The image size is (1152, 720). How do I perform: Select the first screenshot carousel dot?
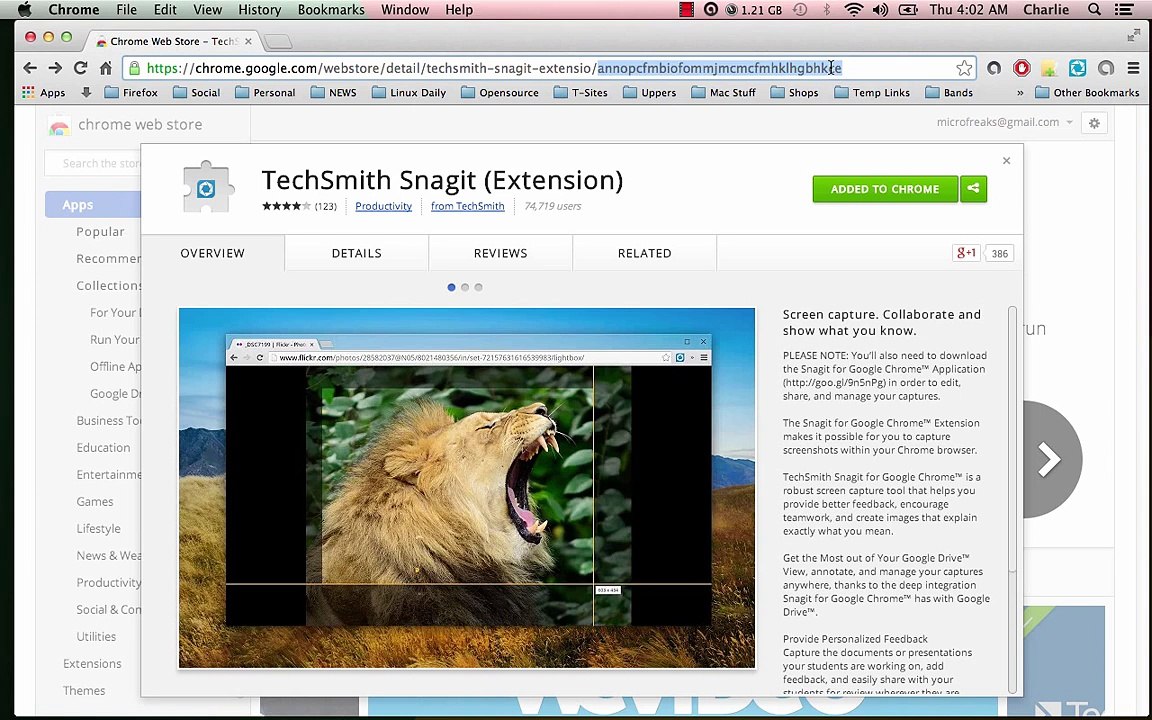pos(451,288)
